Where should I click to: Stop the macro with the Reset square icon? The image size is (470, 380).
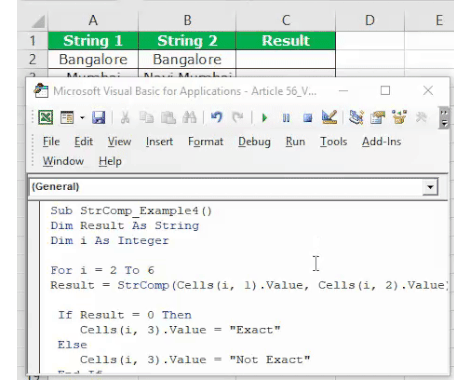coord(308,118)
